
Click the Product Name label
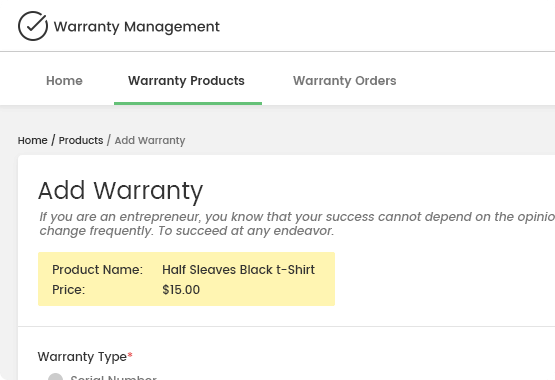(x=97, y=270)
